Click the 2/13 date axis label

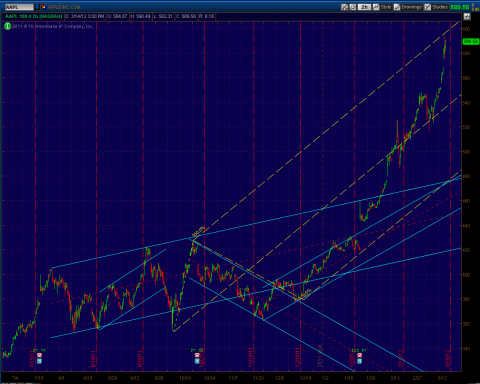(395, 378)
